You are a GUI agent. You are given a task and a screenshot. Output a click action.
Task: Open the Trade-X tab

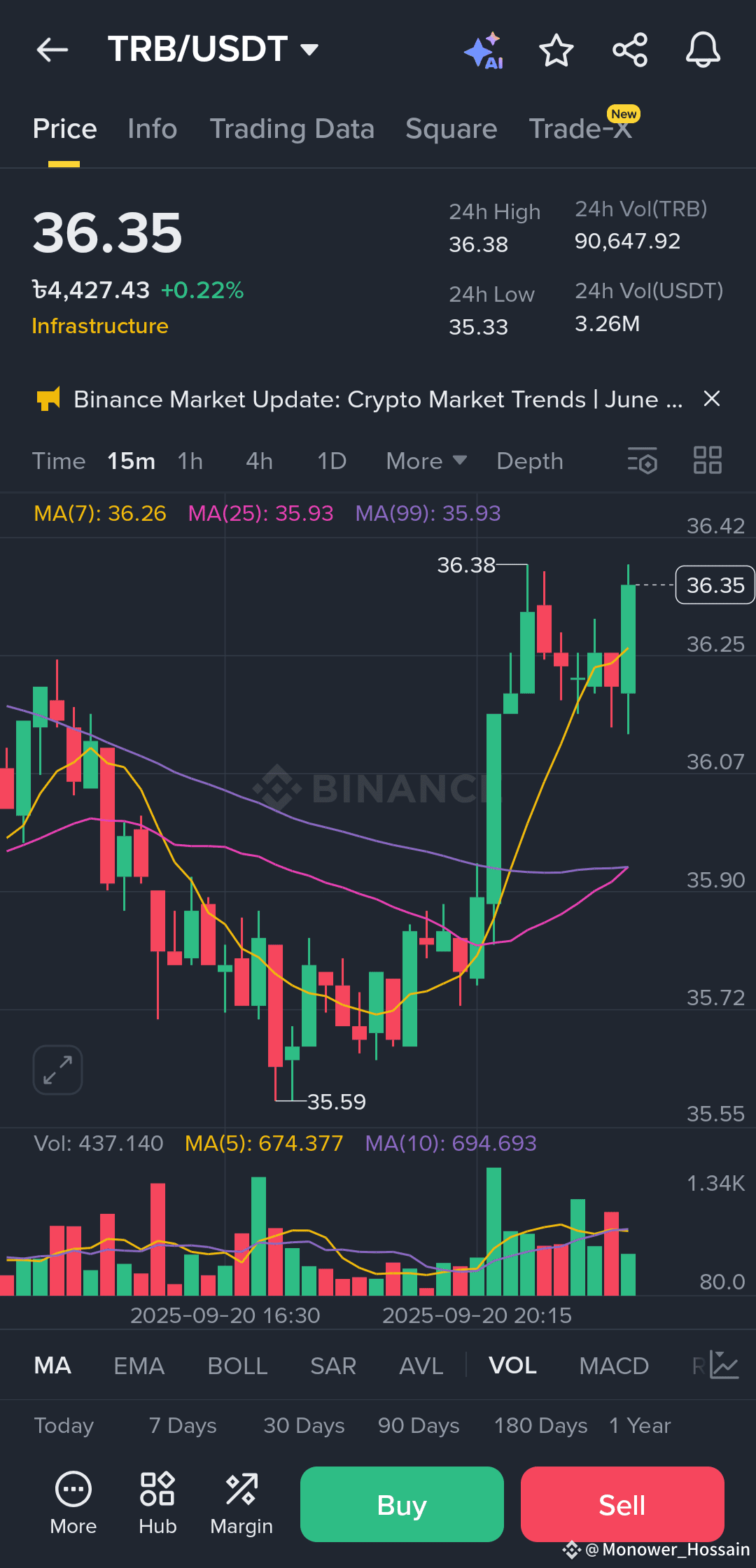pos(580,129)
